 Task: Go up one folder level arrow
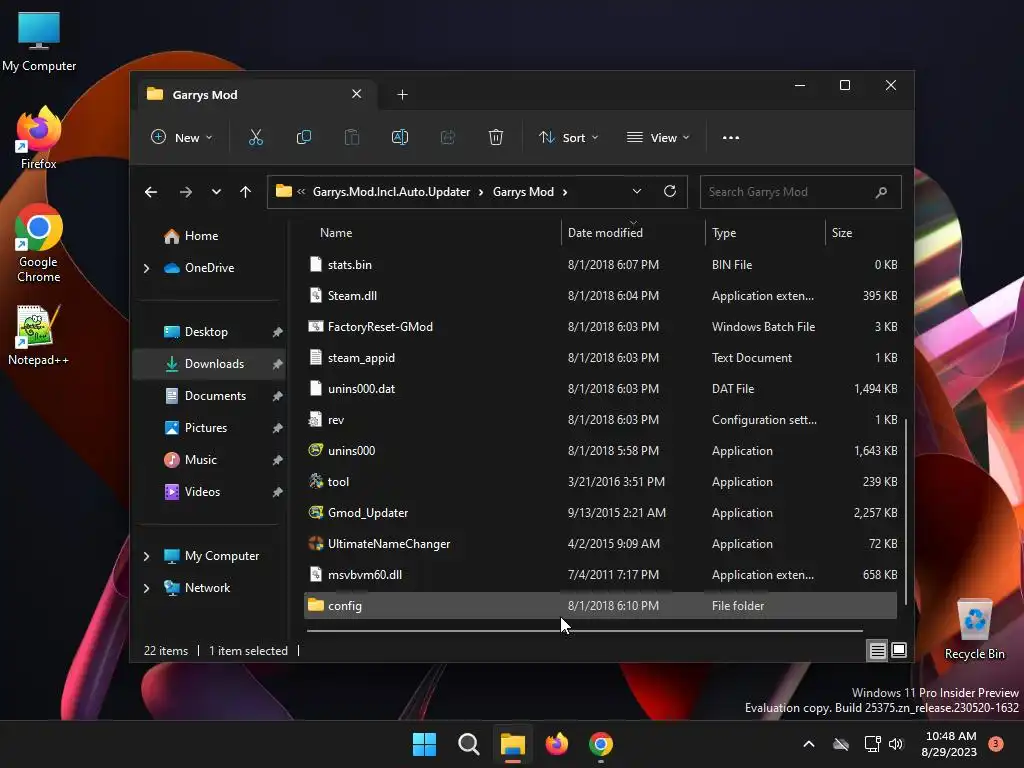pyautogui.click(x=246, y=192)
